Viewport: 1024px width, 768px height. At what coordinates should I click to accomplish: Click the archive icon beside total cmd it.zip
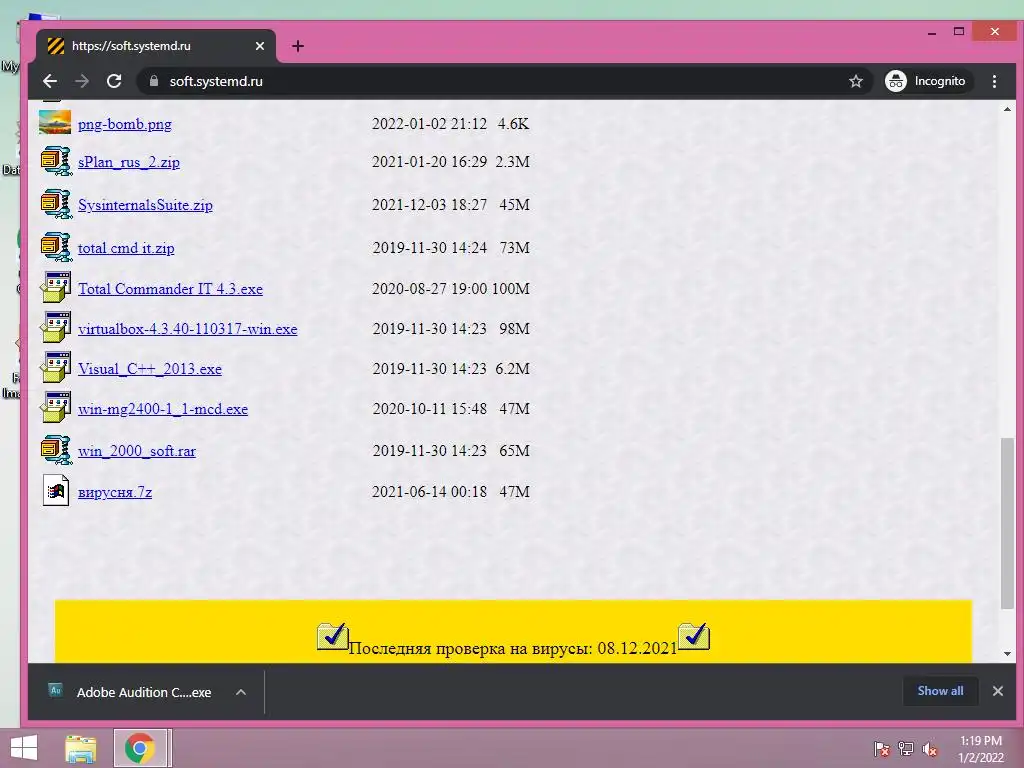(56, 248)
